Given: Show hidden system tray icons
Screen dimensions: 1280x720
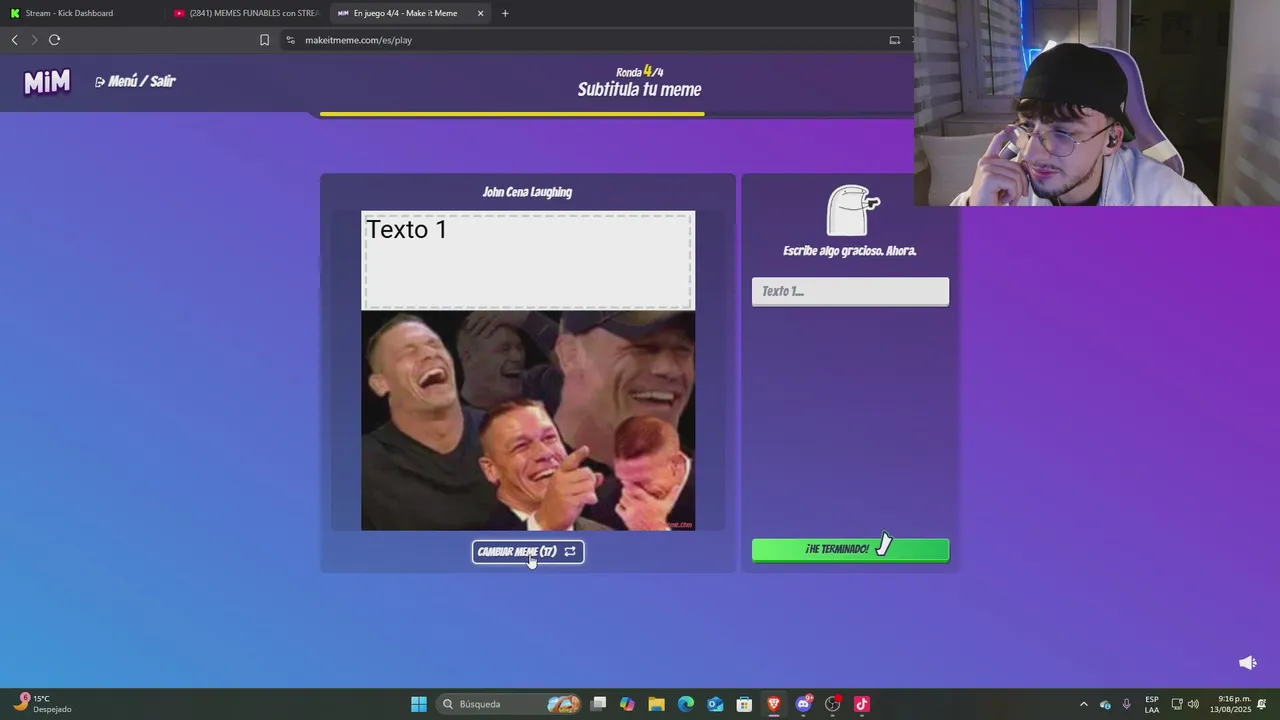Looking at the screenshot, I should pos(1083,704).
